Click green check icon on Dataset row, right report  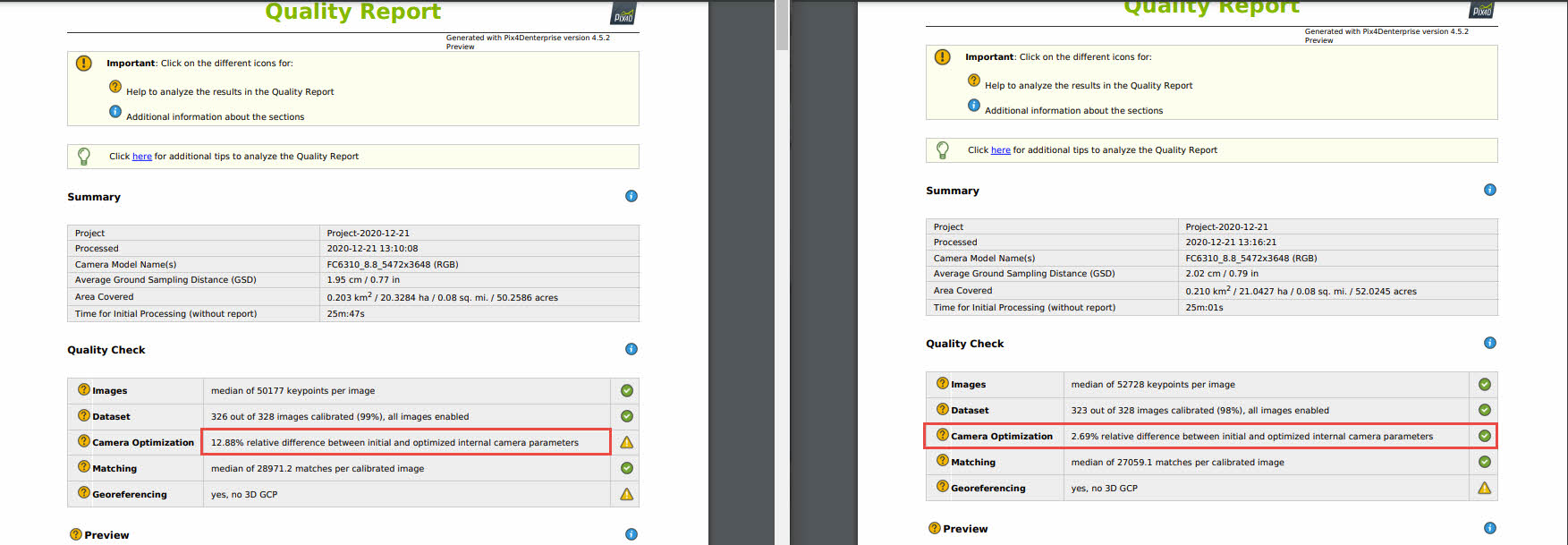click(1485, 410)
